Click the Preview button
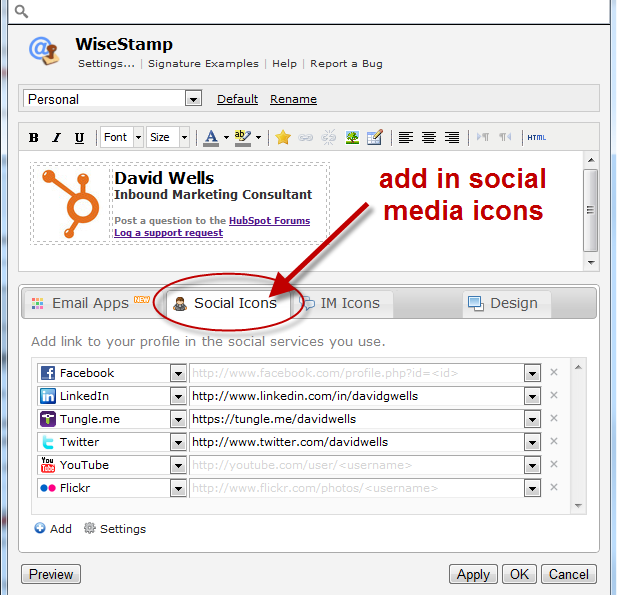This screenshot has width=617, height=595. pyautogui.click(x=51, y=574)
